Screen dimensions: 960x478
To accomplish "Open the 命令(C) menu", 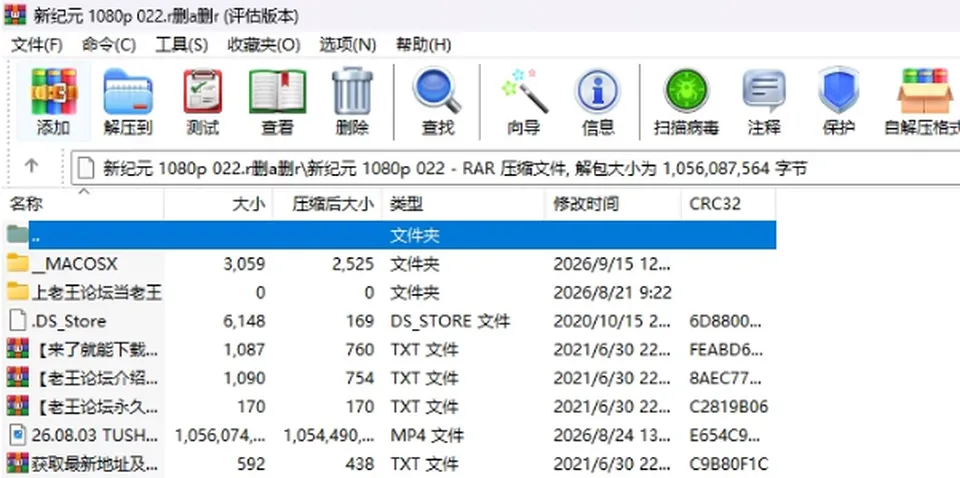I will (108, 45).
